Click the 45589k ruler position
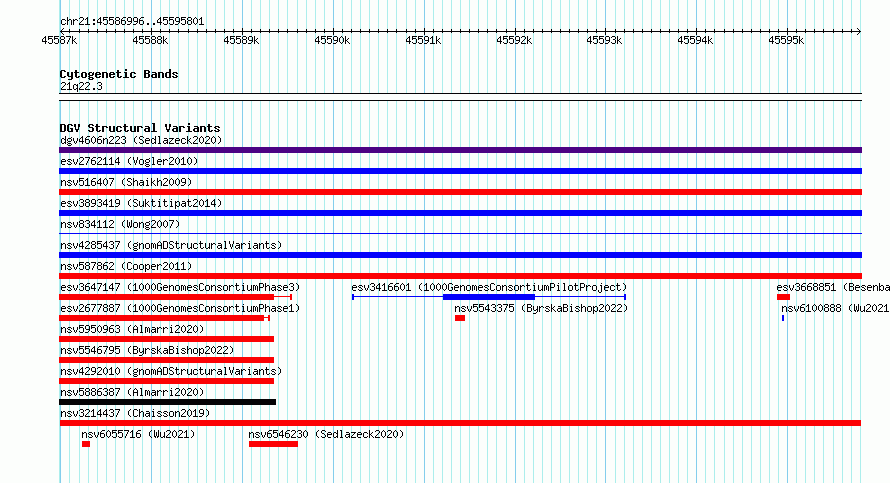Screen dimensions: 890x483 (x=241, y=40)
